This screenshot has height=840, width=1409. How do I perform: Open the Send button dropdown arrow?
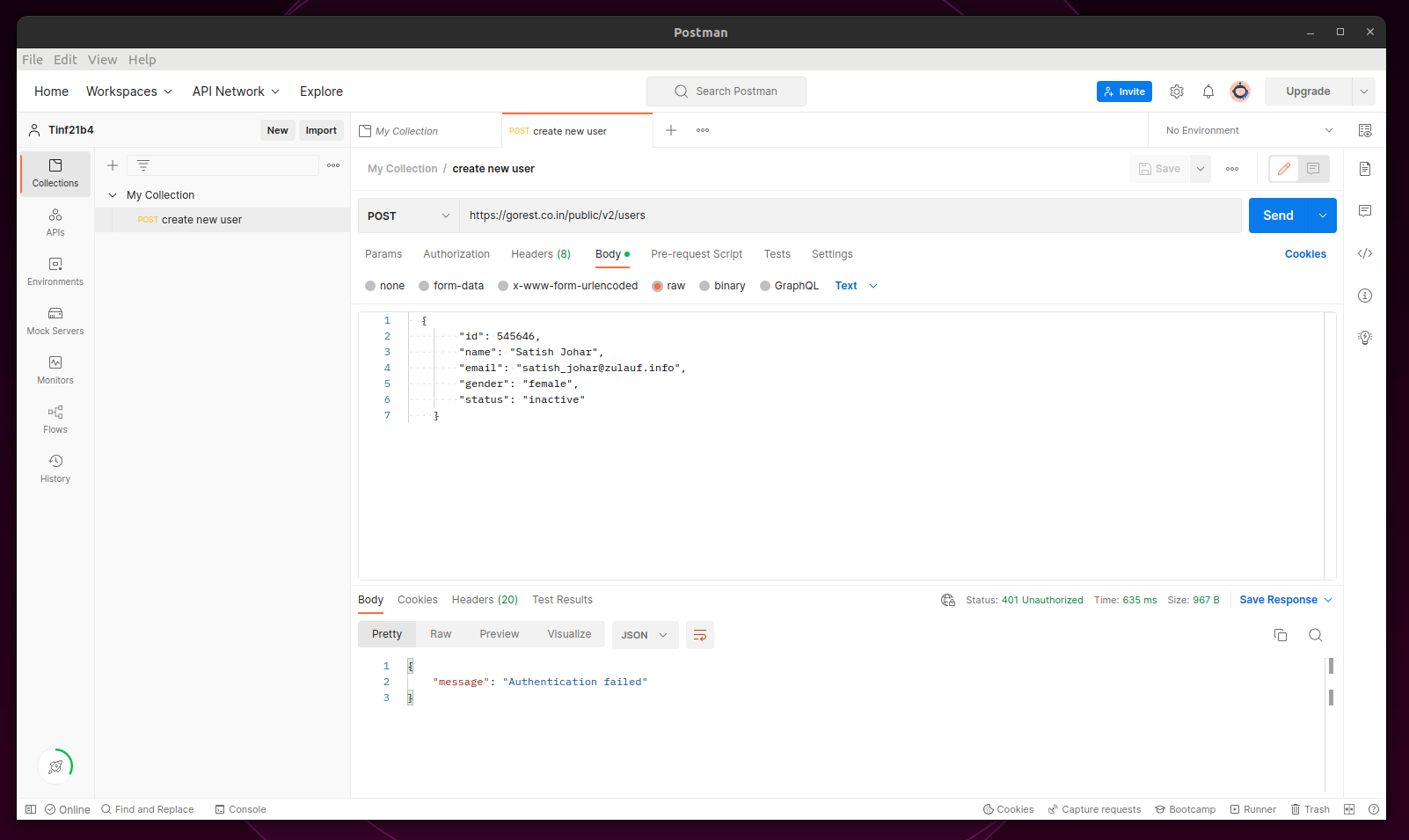point(1323,215)
